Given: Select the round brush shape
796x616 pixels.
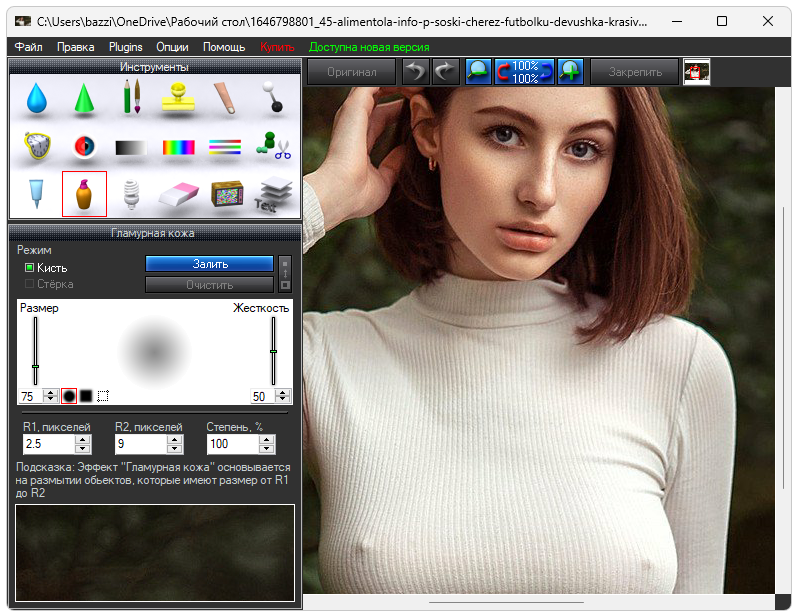Looking at the screenshot, I should 69,396.
